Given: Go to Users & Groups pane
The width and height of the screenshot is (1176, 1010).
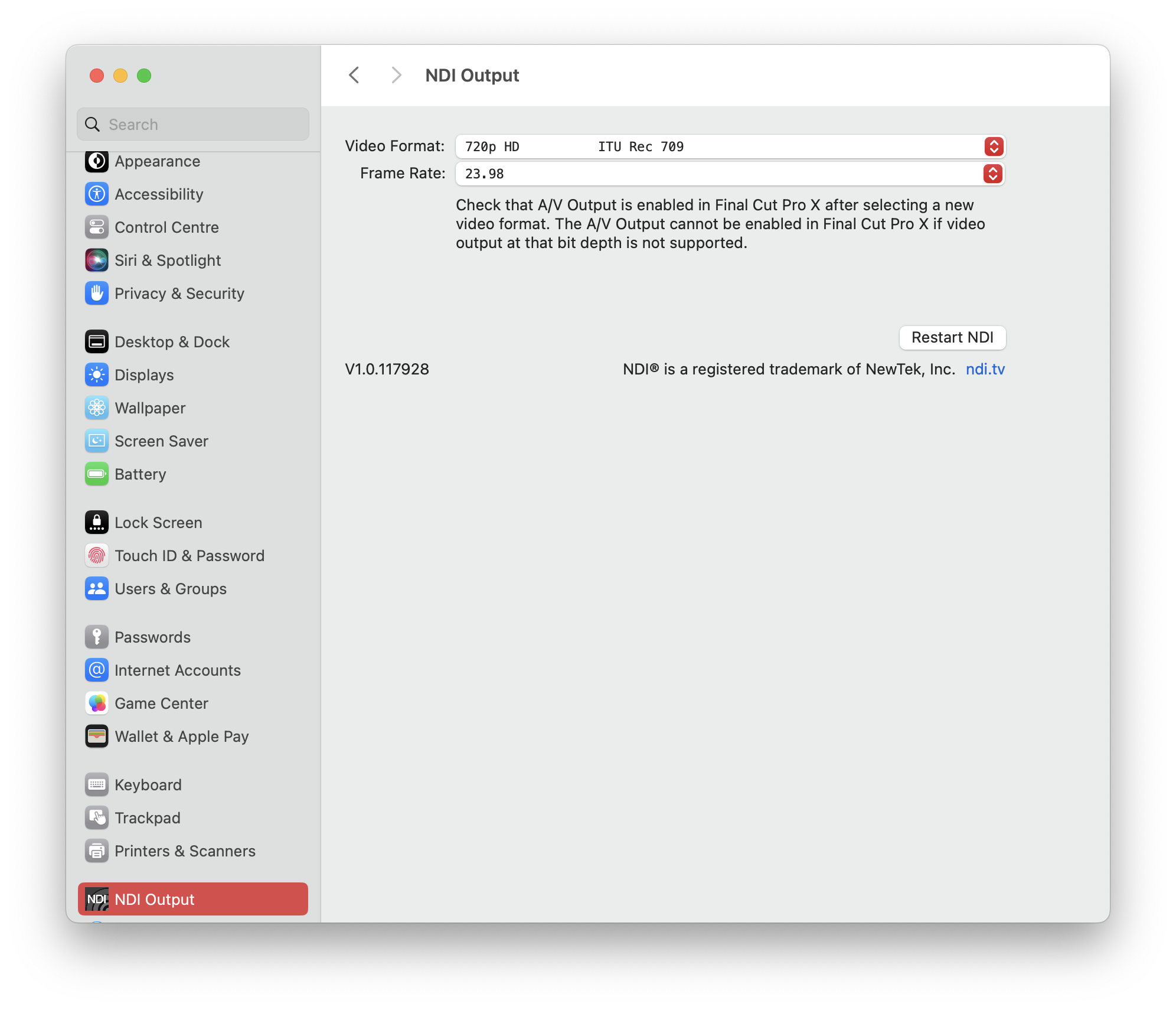Looking at the screenshot, I should [170, 589].
